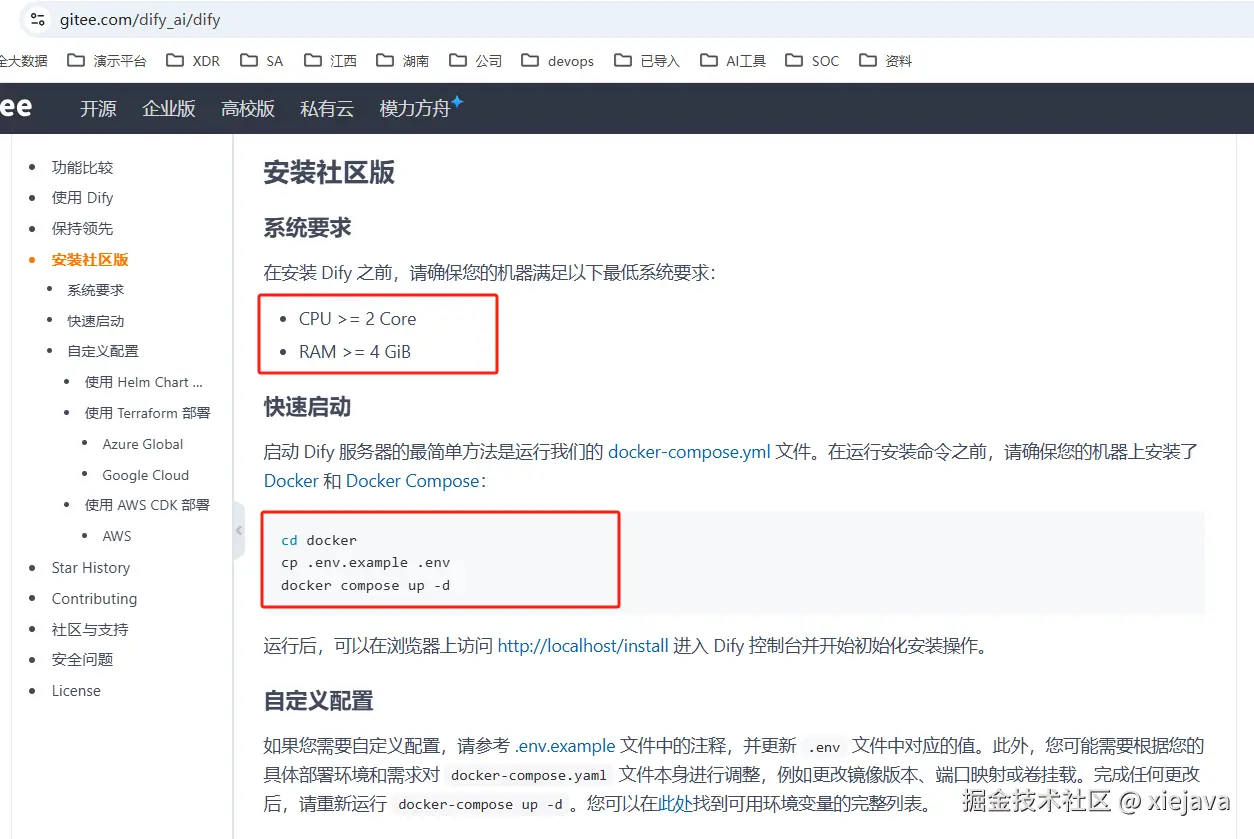Click docker compose up -d in code block
The image size is (1254, 839).
coord(366,585)
